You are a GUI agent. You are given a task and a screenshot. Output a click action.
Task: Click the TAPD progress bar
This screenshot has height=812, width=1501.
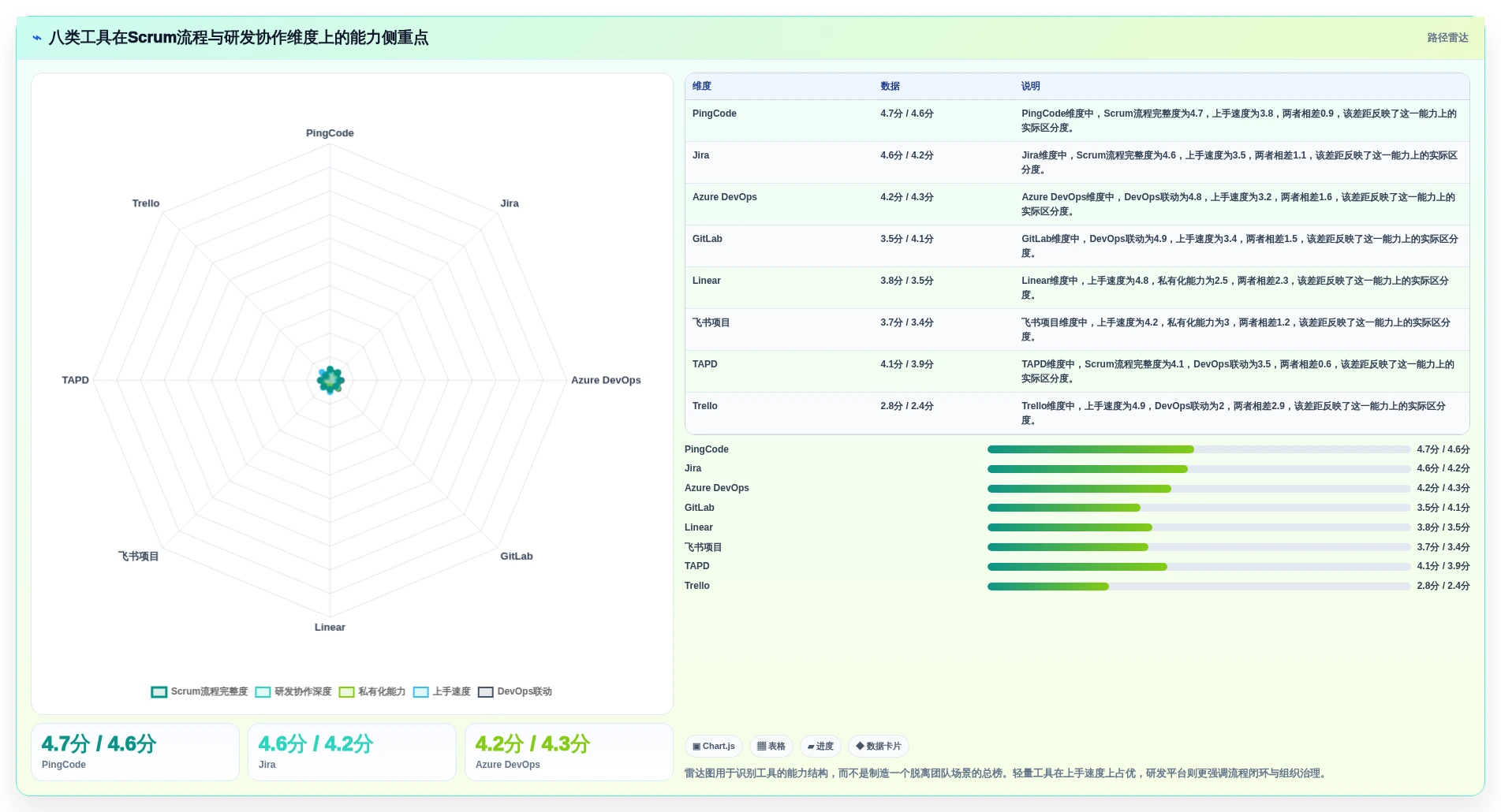tap(1199, 567)
